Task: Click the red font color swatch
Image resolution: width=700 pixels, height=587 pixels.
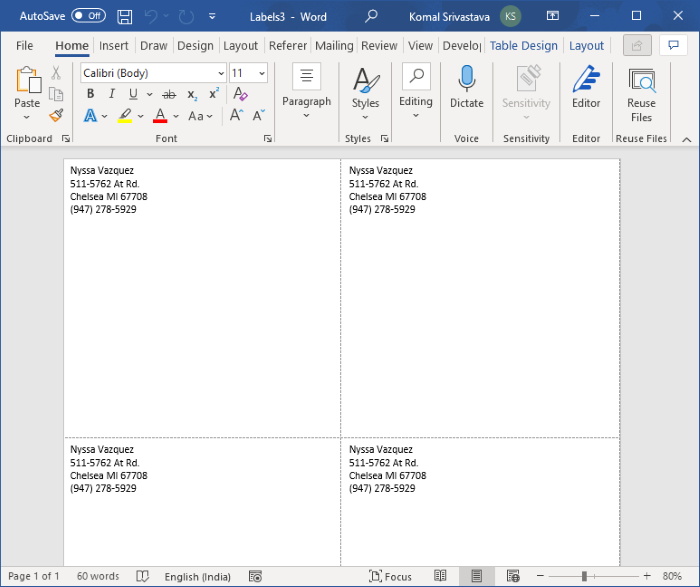Action: point(160,116)
